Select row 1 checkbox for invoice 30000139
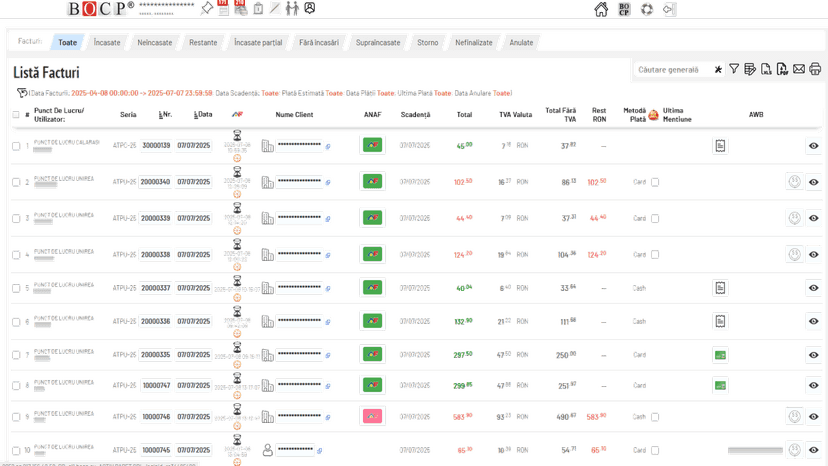 pos(16,146)
